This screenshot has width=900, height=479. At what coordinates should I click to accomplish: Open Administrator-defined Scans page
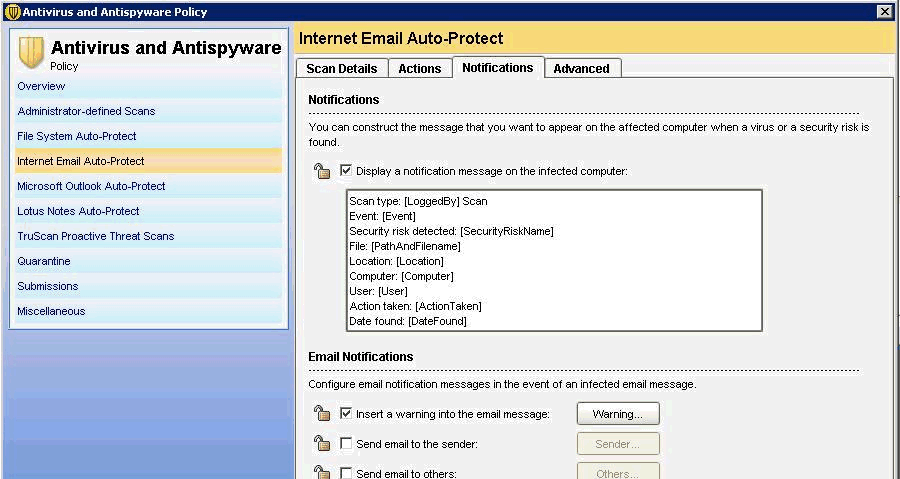coord(149,111)
